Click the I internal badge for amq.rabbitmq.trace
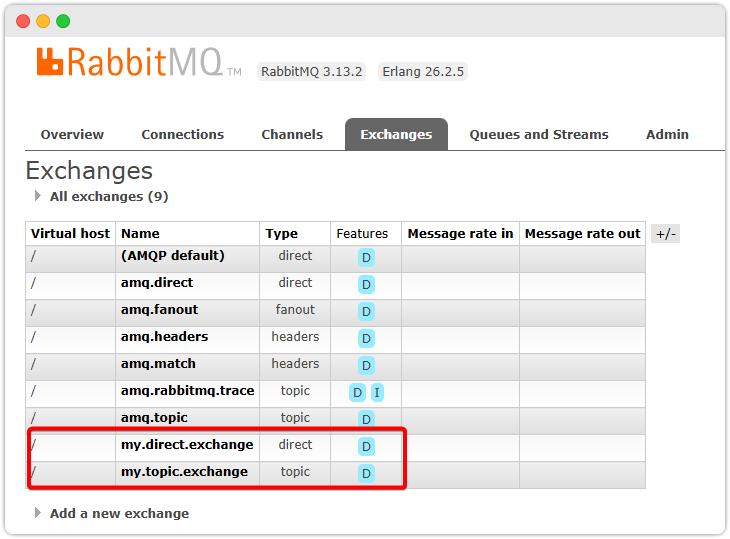 point(377,392)
